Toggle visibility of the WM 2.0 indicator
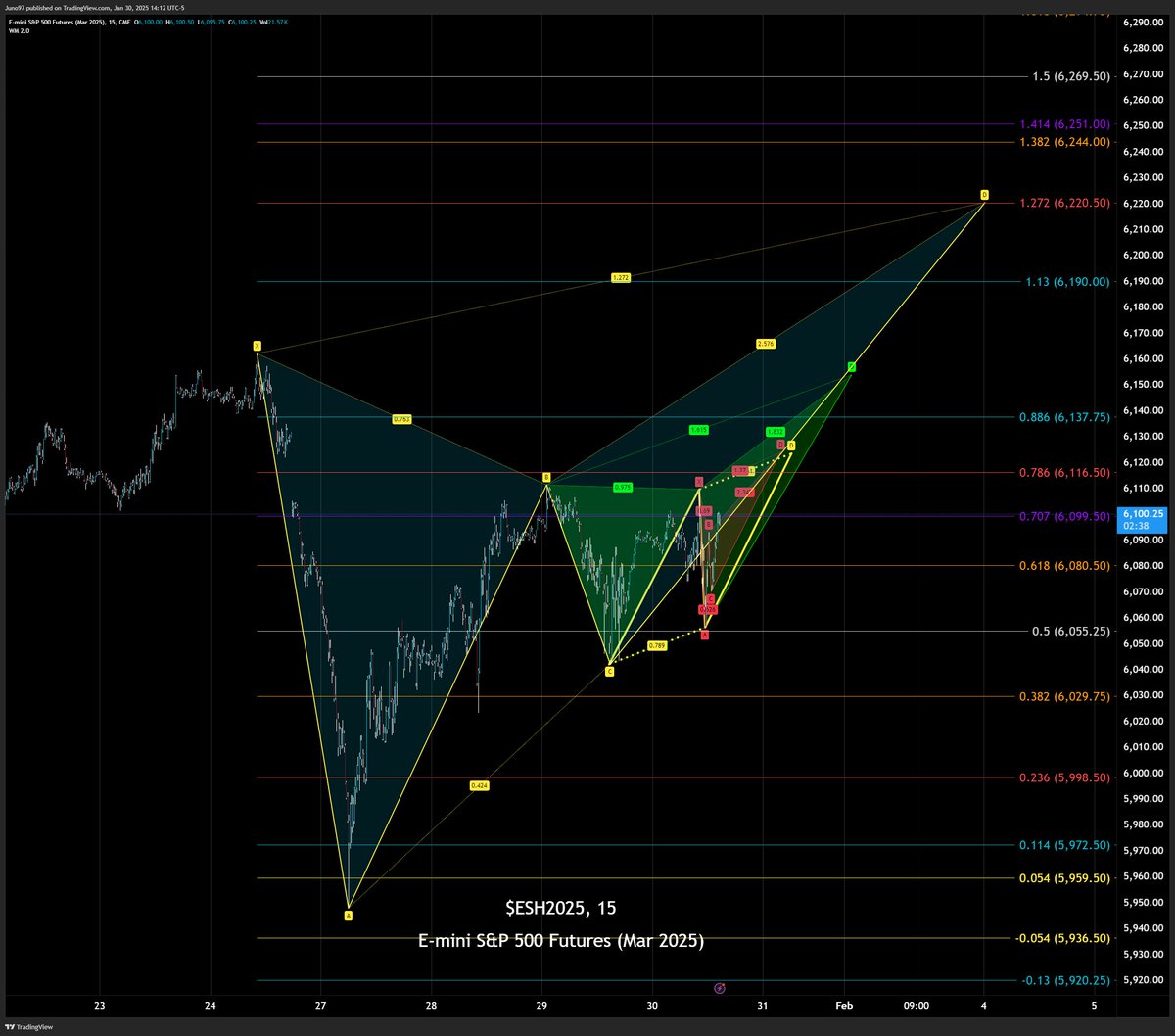The height and width of the screenshot is (1036, 1175). tap(18, 30)
